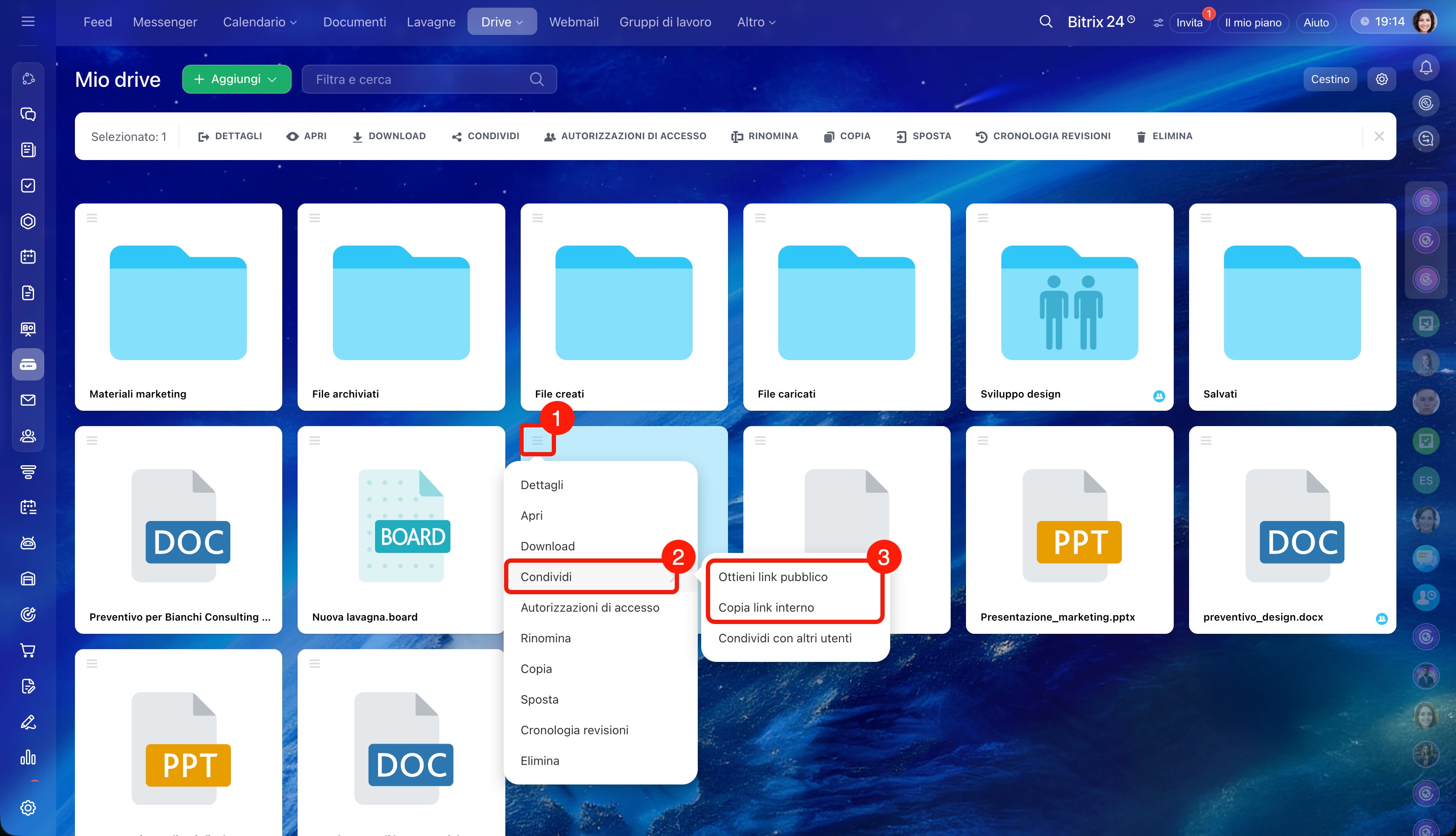Viewport: 1456px width, 836px height.
Task: Open menu handle on Materiali marketing folder
Action: coord(92,218)
